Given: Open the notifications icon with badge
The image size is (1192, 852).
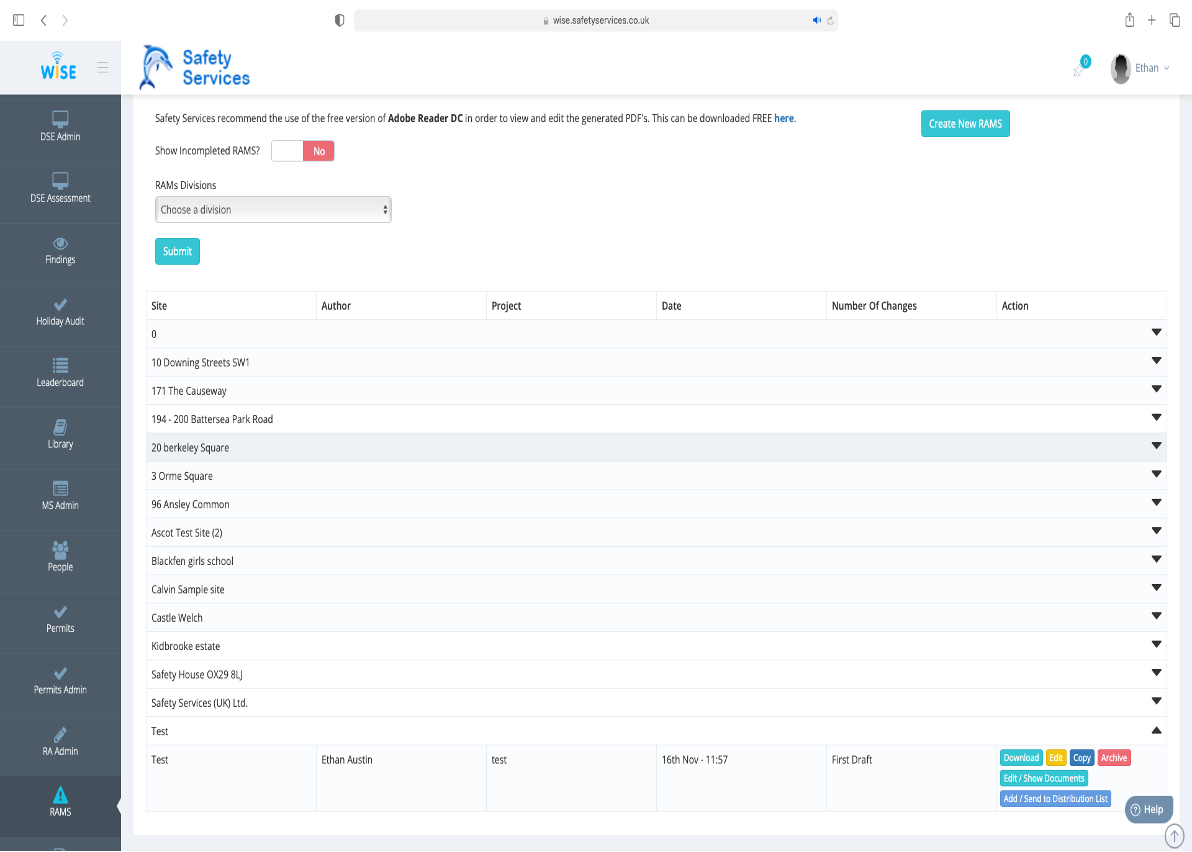Looking at the screenshot, I should 1081,67.
